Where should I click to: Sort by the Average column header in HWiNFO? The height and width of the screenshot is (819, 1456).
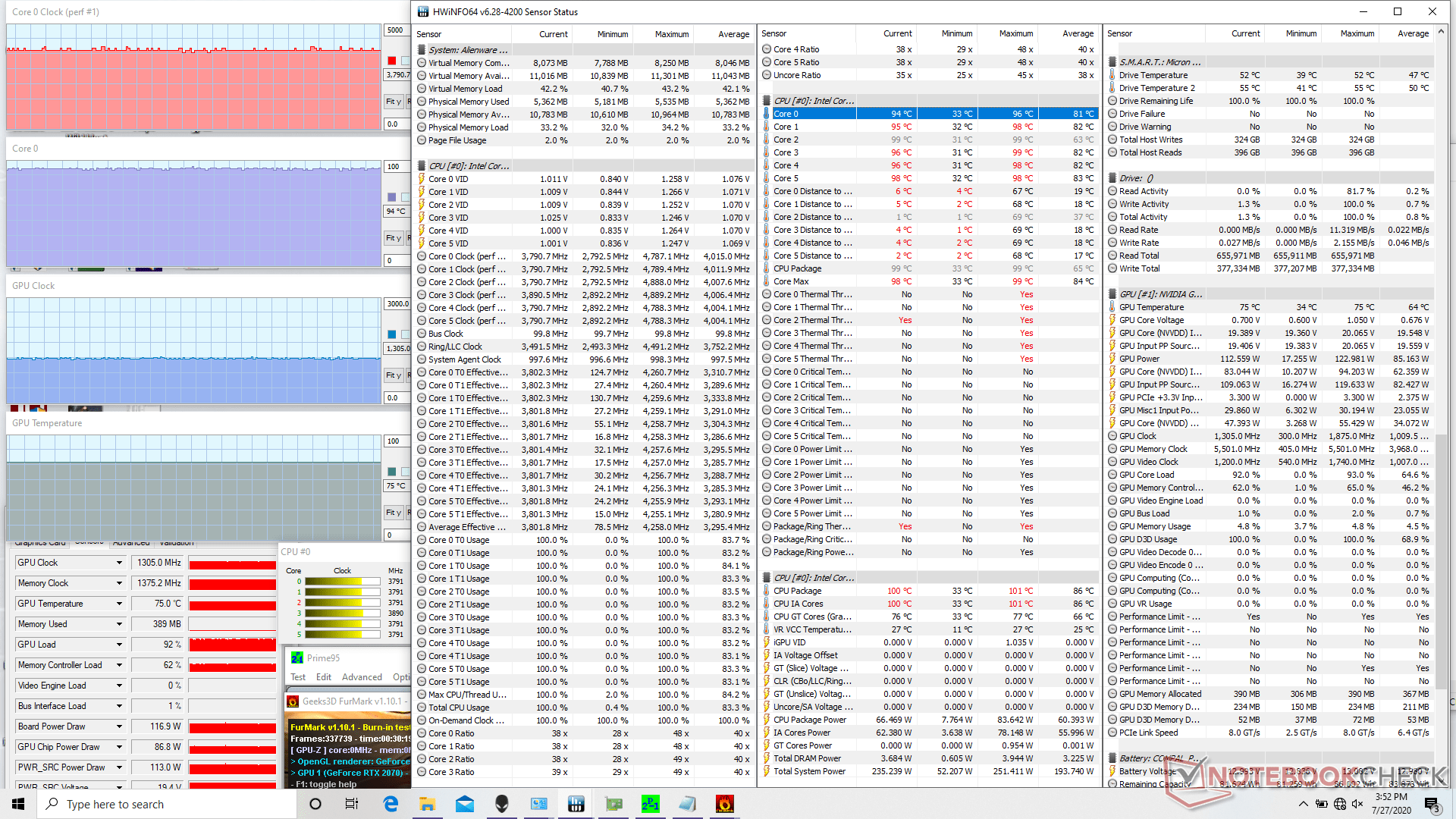tap(733, 33)
